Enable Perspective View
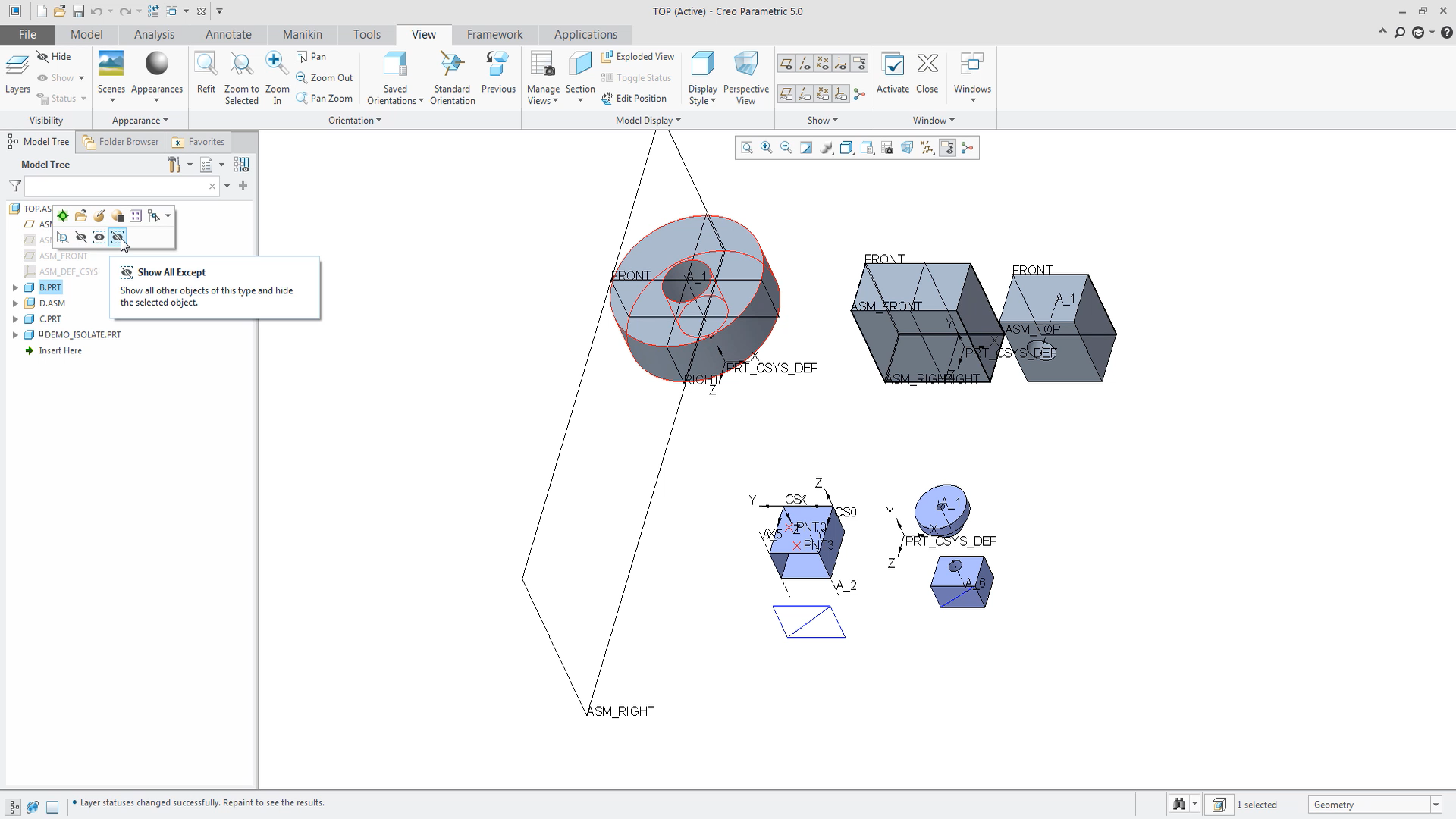1456x819 pixels. point(745,78)
